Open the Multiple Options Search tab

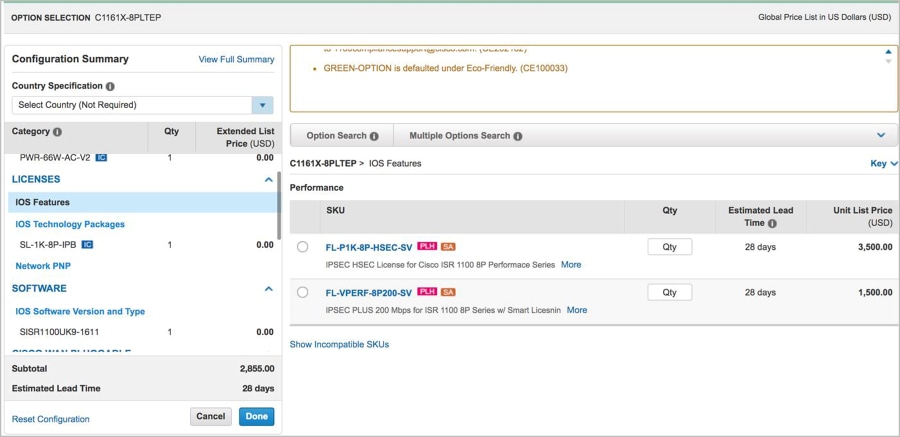pyautogui.click(x=465, y=136)
